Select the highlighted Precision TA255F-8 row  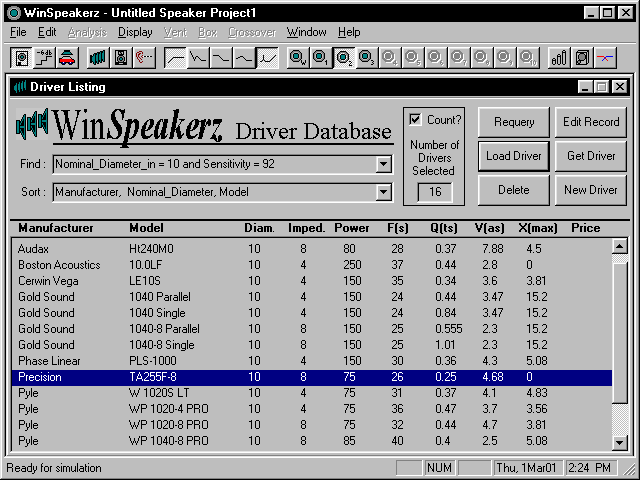[312, 377]
